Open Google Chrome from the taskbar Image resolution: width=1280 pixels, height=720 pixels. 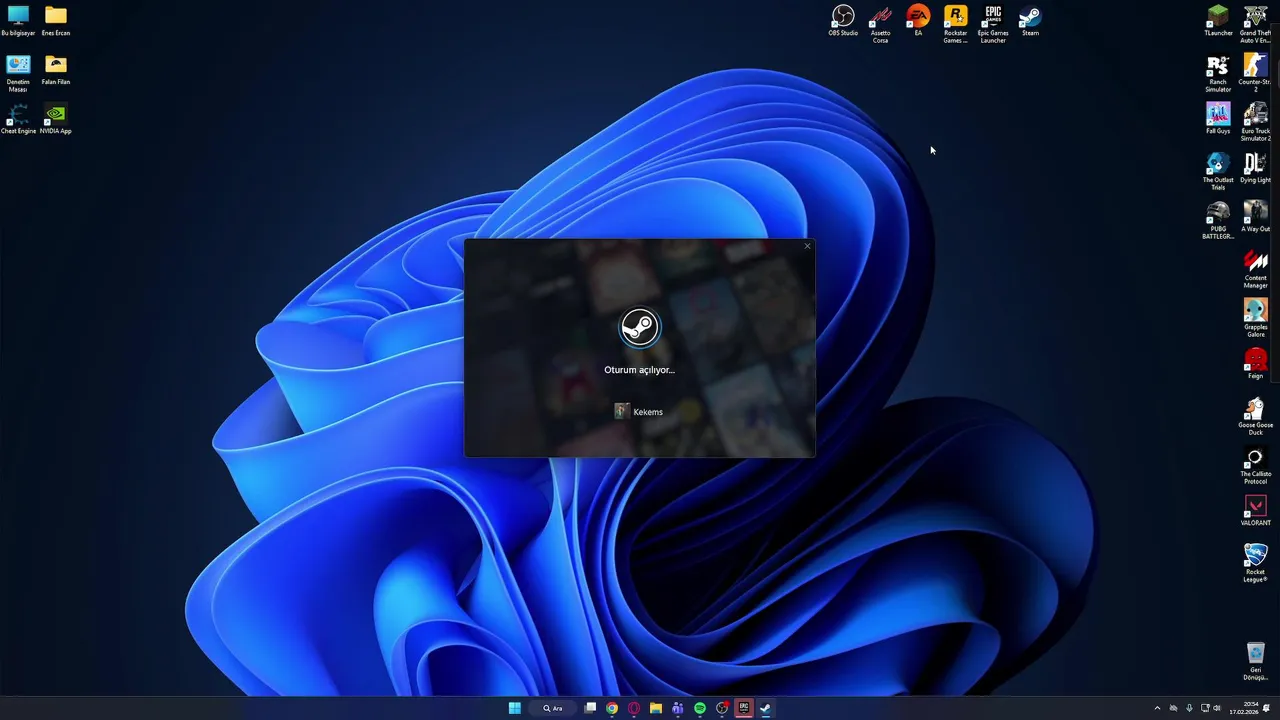click(612, 708)
